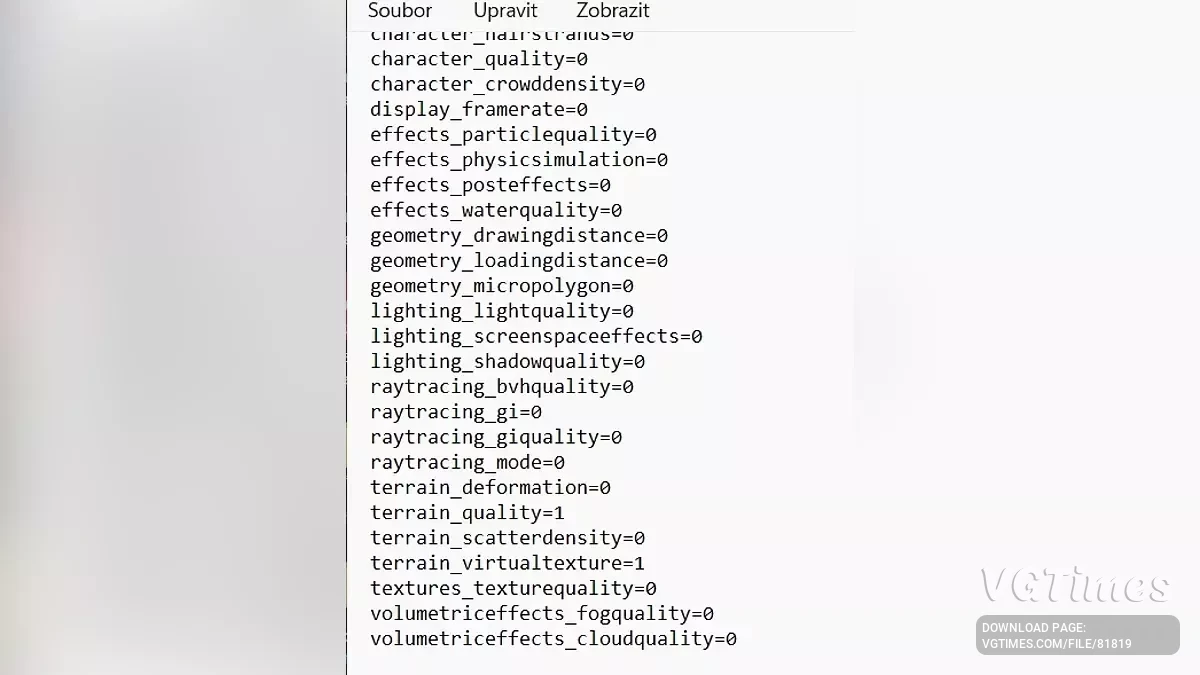Viewport: 1200px width, 675px height.
Task: Click the character_crowddensity=0 line
Action: 507,84
